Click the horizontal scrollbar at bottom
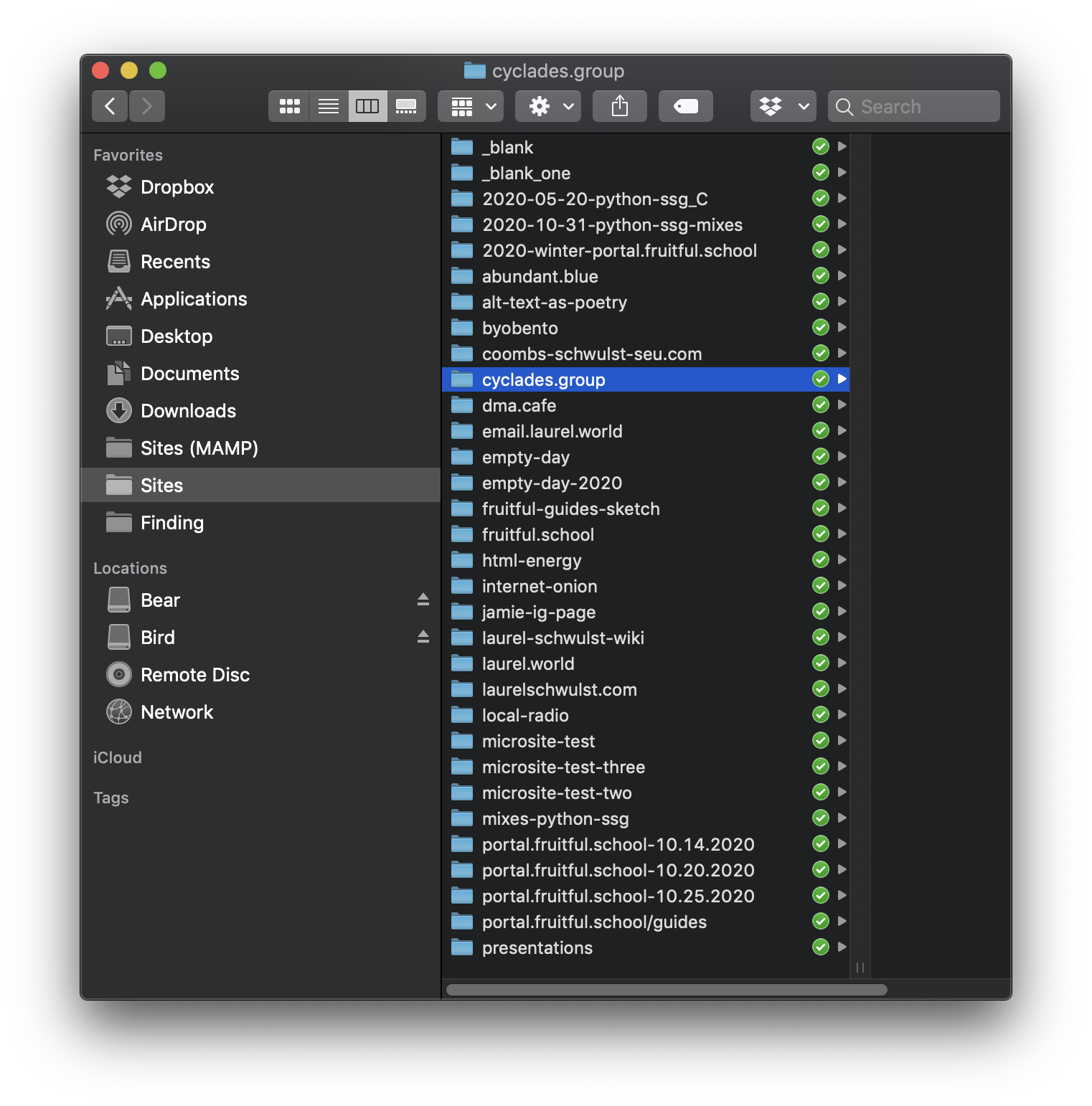Viewport: 1092px width, 1106px height. (x=666, y=990)
